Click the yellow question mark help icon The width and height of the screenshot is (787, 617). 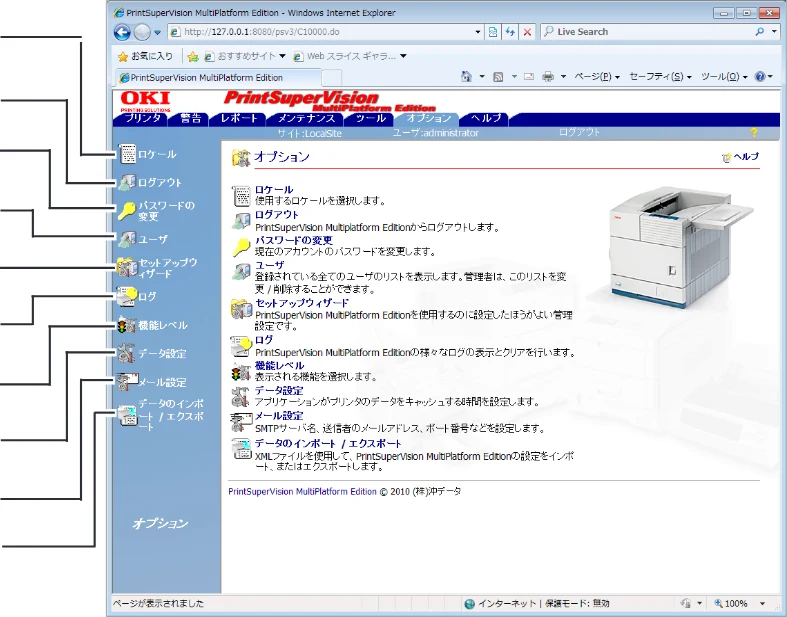[x=753, y=133]
